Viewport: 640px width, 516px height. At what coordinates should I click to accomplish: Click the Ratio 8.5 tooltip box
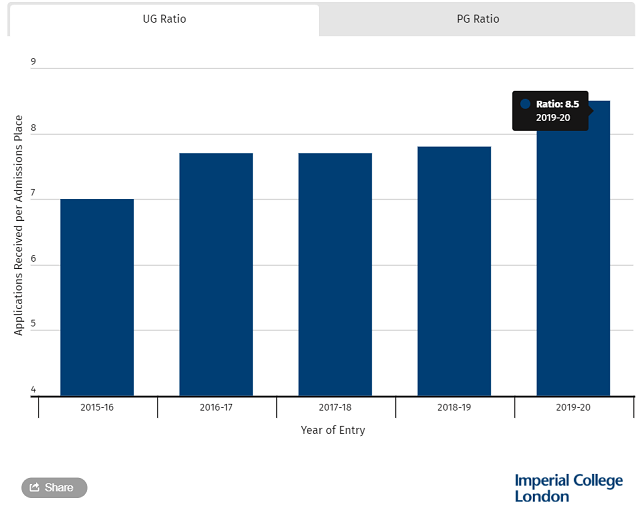pyautogui.click(x=550, y=111)
